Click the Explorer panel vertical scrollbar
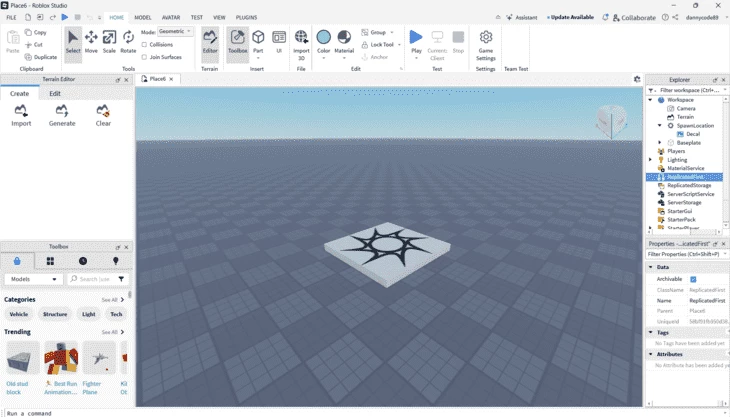The image size is (730, 417). [725, 163]
